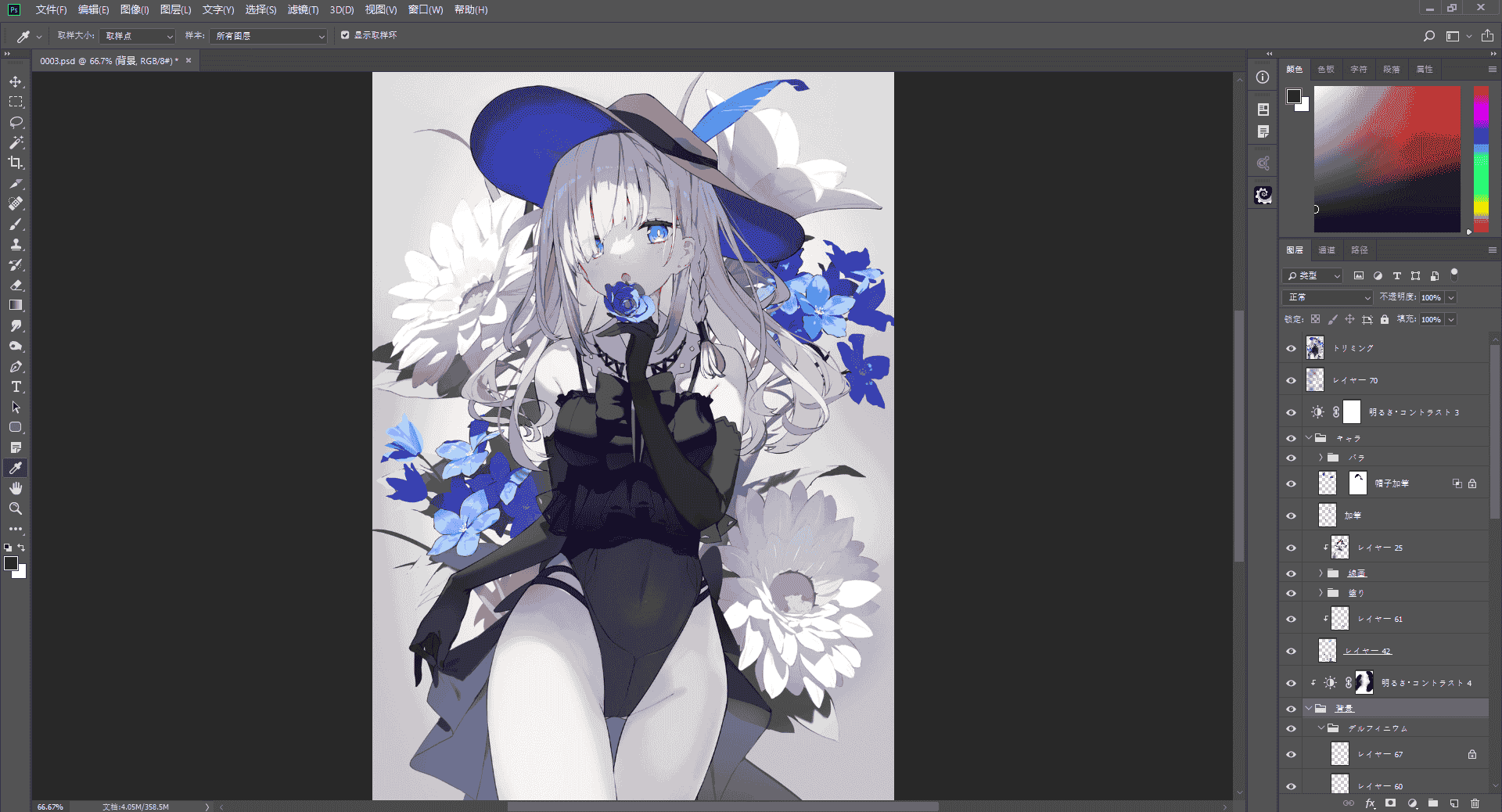Hide the レイヤー 70 layer
The image size is (1502, 812).
pos(1291,381)
